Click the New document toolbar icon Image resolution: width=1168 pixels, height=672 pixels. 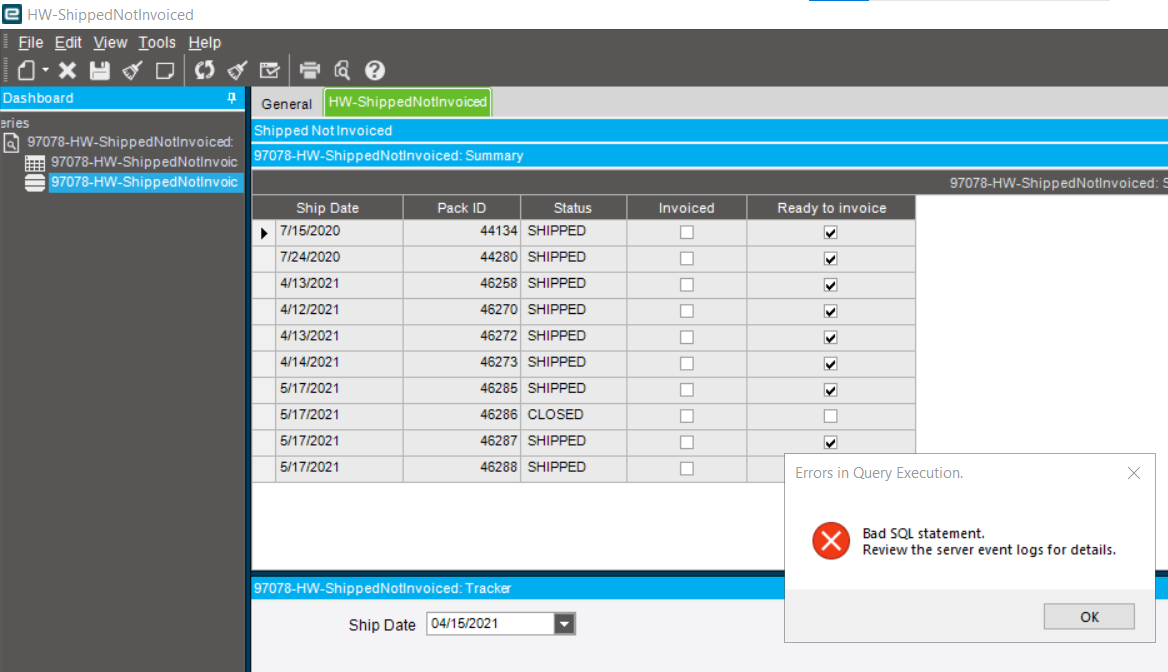(26, 70)
